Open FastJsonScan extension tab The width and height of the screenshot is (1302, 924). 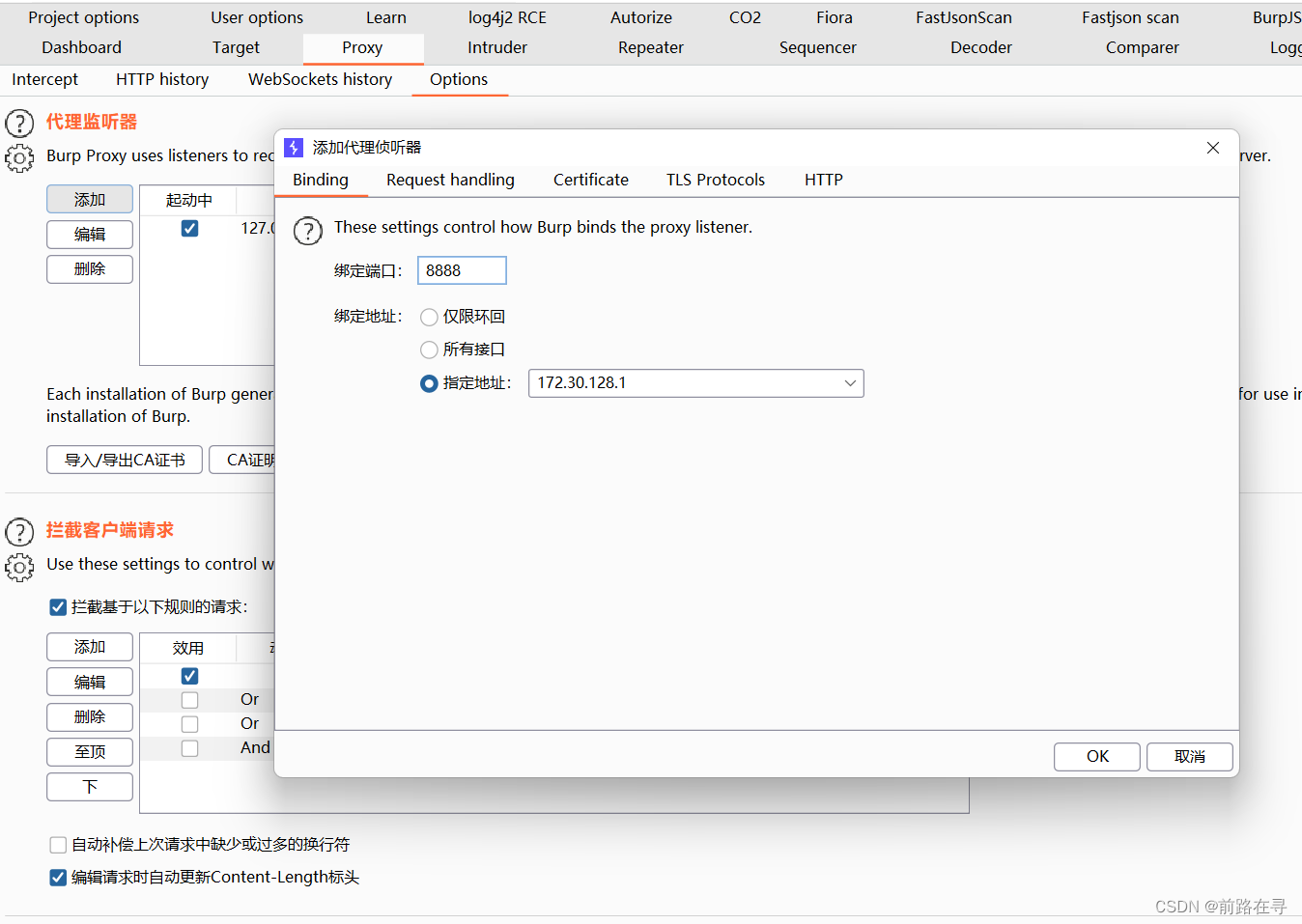pos(963,17)
